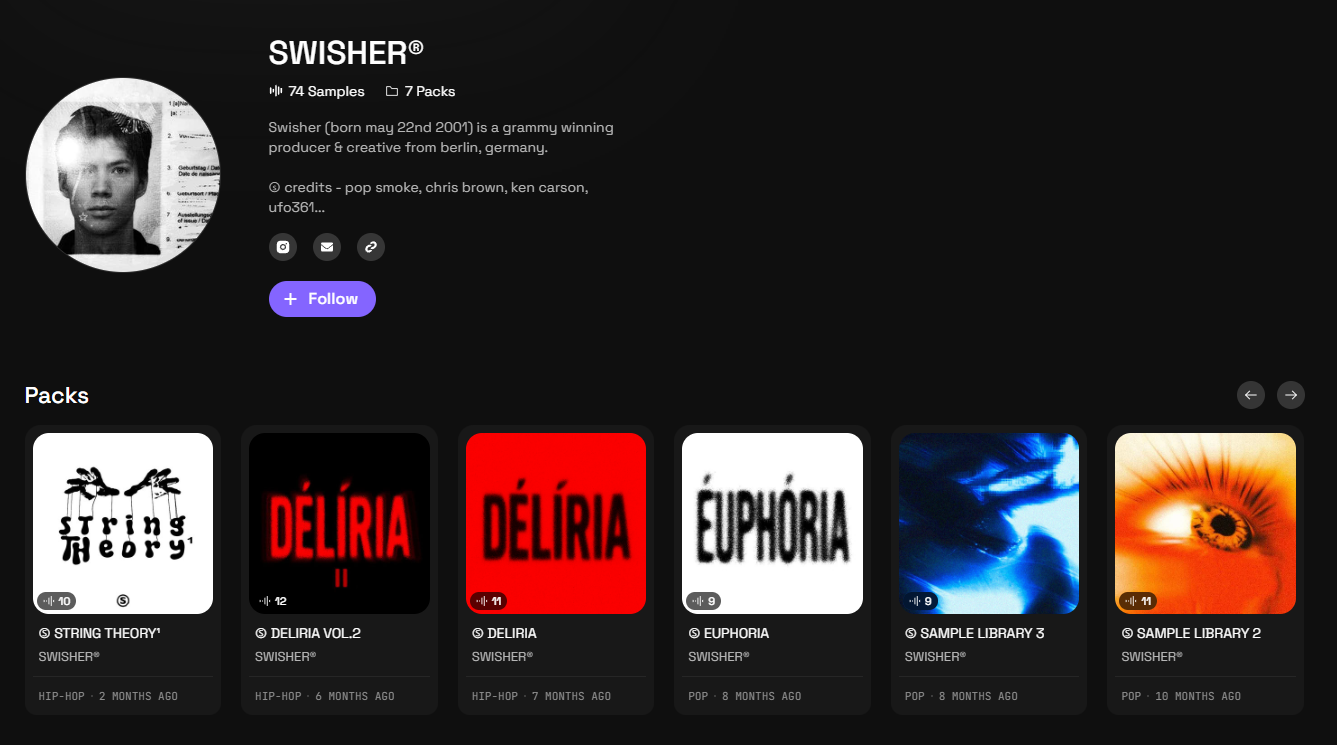1337x745 pixels.
Task: Open the website link chain icon
Action: 371,247
